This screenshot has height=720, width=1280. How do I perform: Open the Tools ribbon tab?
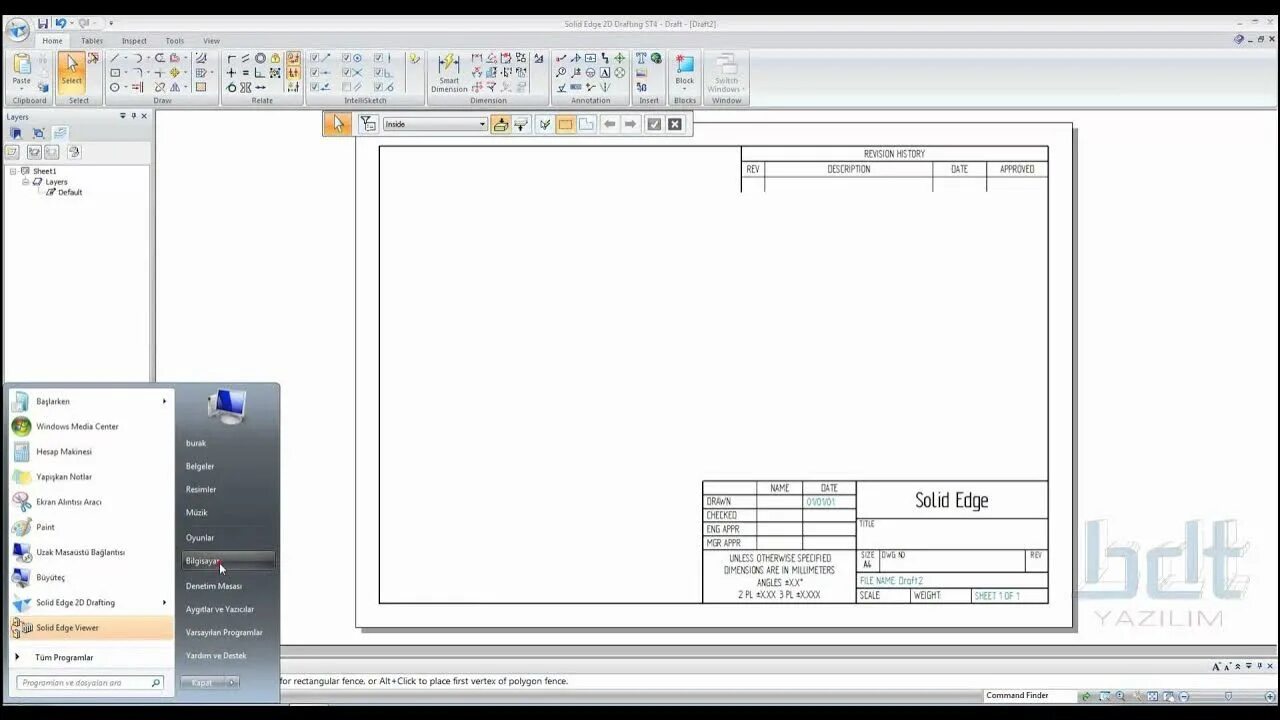(175, 41)
